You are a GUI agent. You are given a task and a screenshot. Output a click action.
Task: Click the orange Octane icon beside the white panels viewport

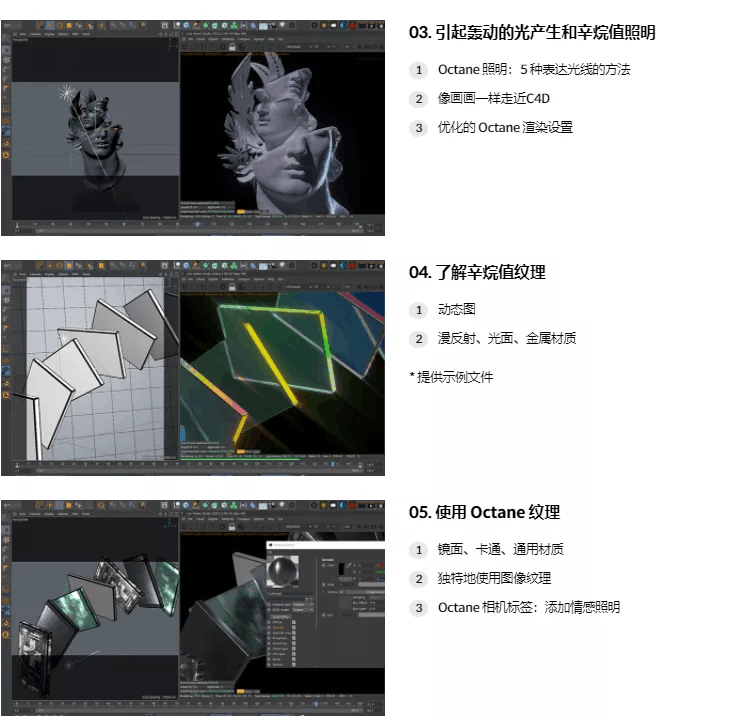6,396
